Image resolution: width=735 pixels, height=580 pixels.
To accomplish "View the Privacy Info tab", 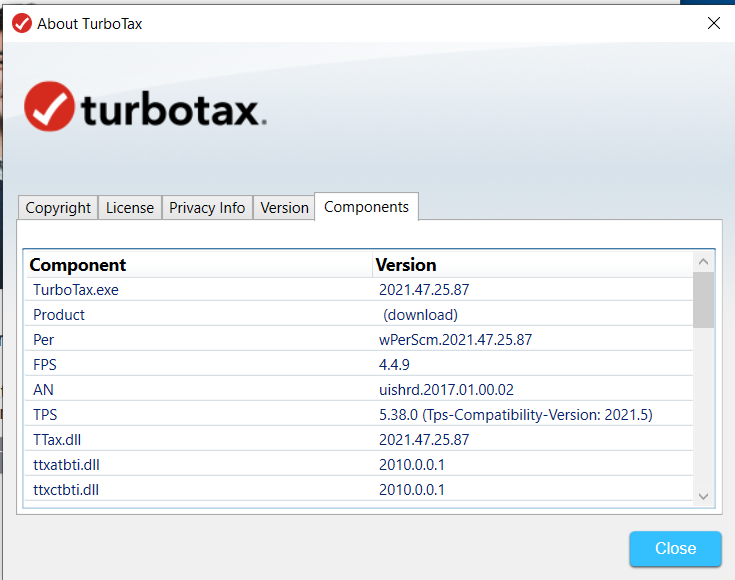I will tap(207, 208).
